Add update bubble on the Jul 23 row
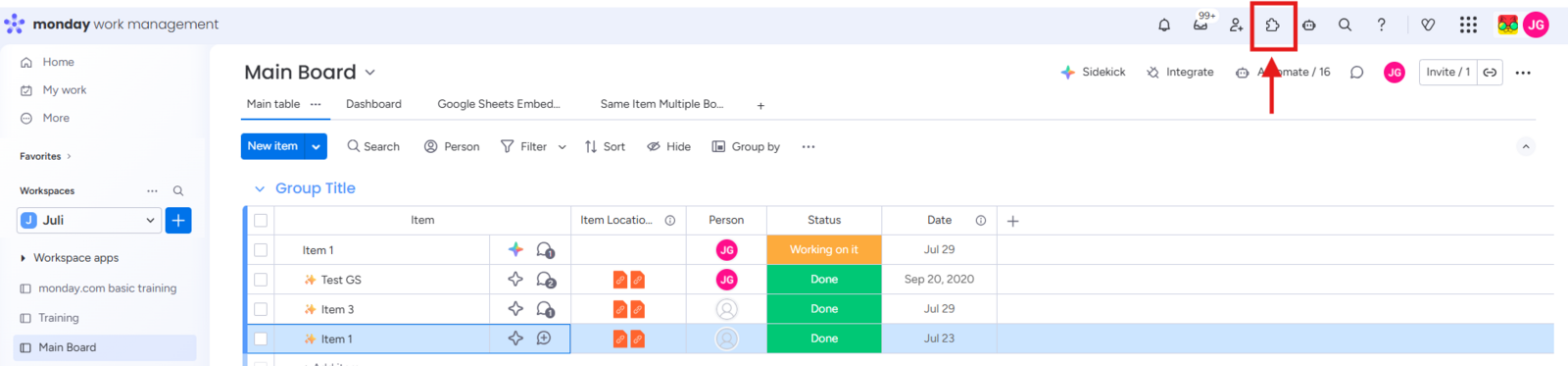 [544, 339]
